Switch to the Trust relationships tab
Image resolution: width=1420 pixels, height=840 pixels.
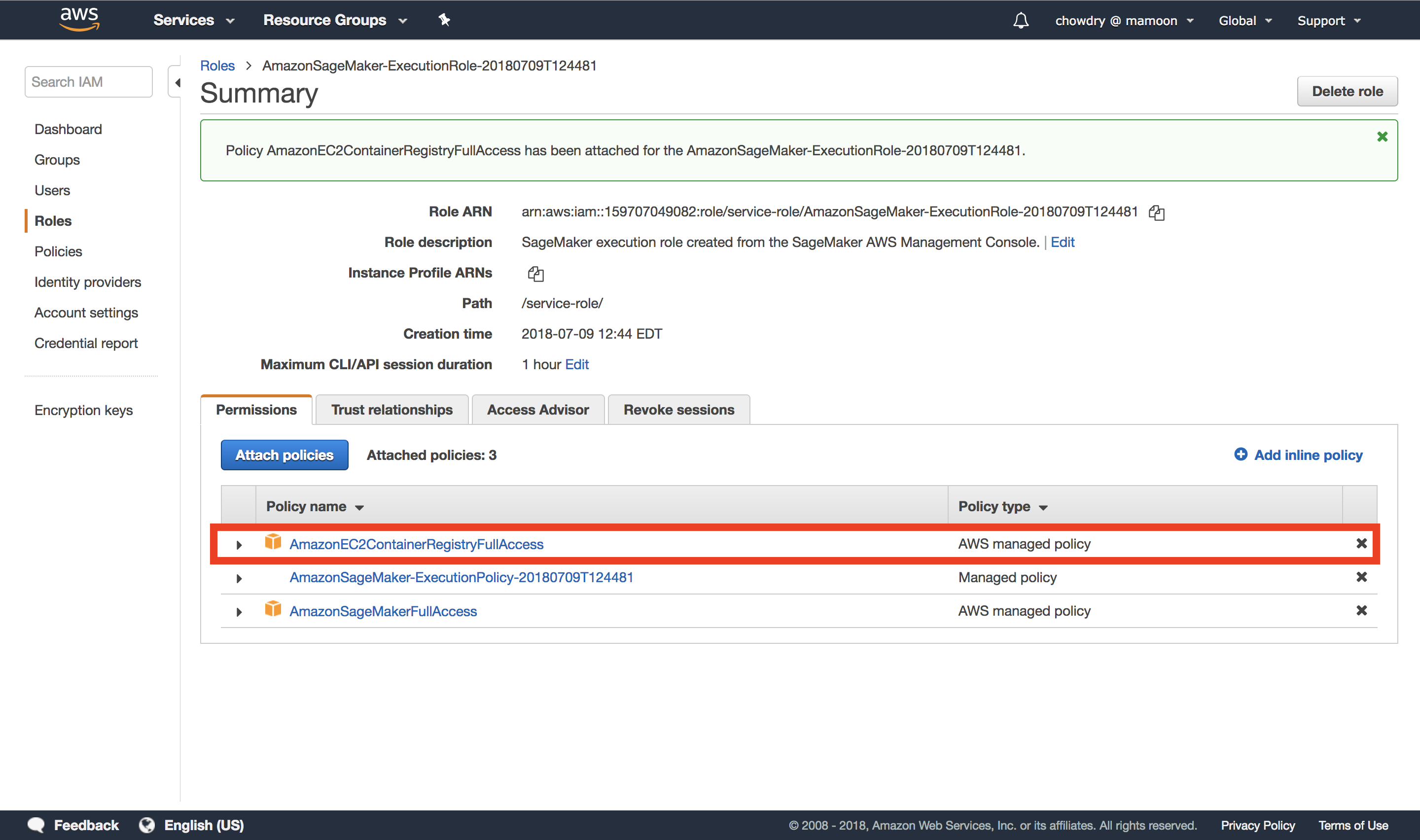(x=391, y=409)
